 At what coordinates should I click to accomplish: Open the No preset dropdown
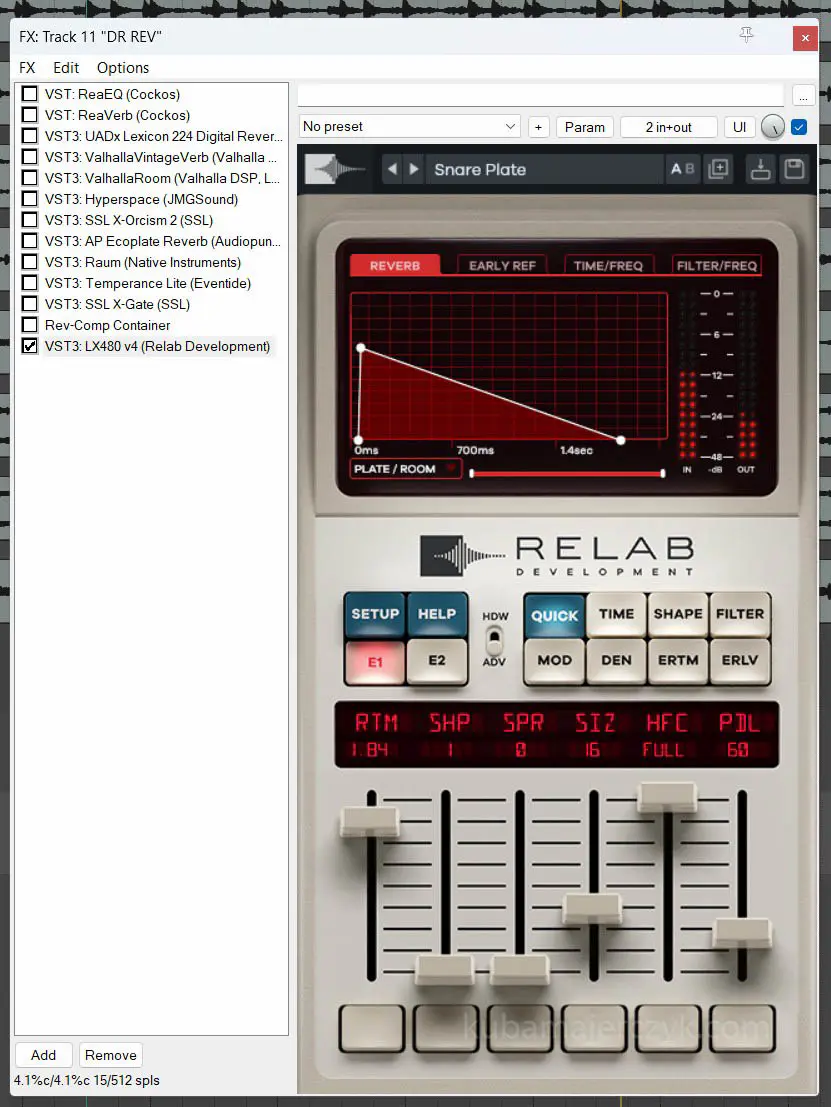(409, 127)
